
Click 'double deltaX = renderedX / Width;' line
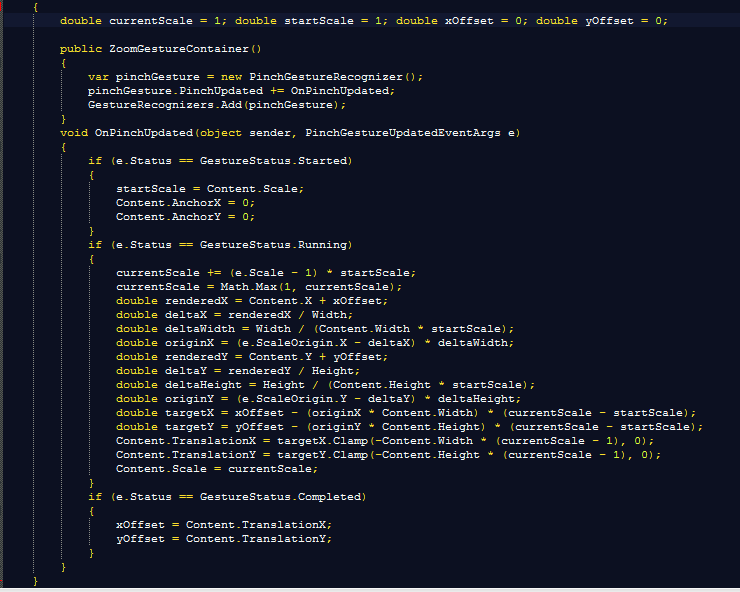pyautogui.click(x=235, y=315)
